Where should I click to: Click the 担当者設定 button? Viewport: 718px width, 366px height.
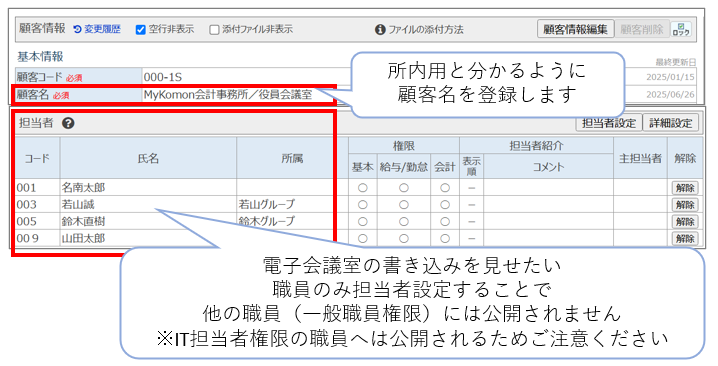609,123
